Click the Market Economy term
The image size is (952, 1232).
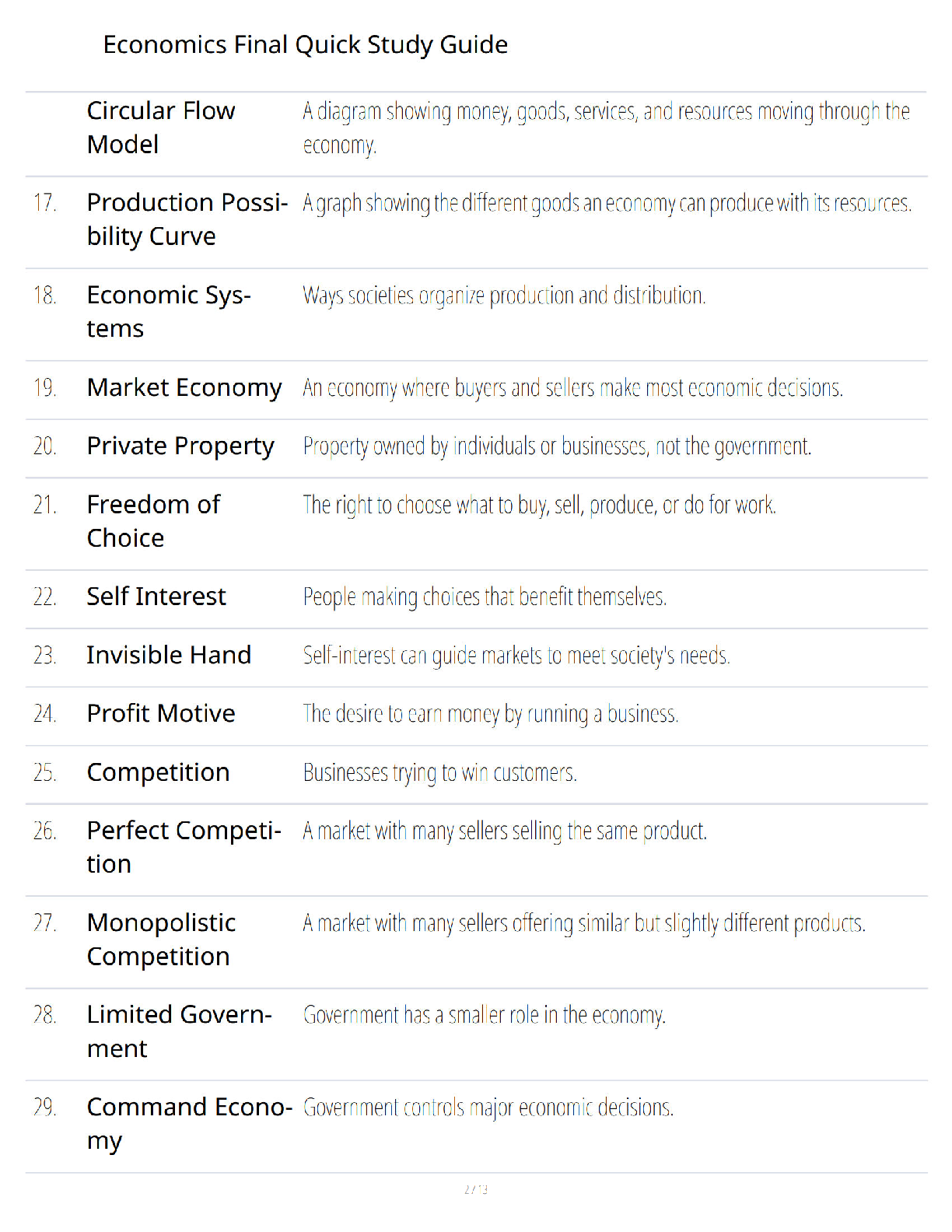pos(184,387)
